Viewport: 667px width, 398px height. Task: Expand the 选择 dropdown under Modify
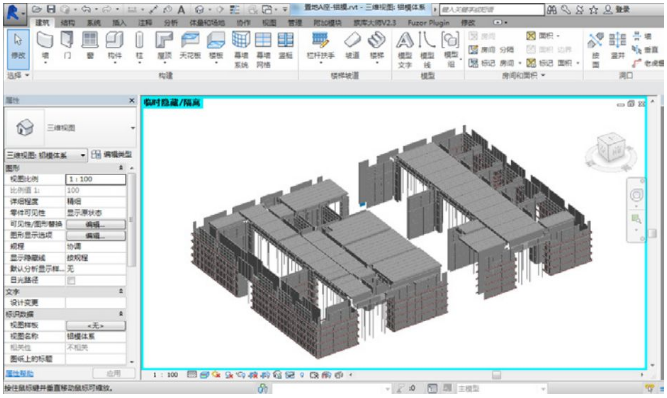coord(18,75)
